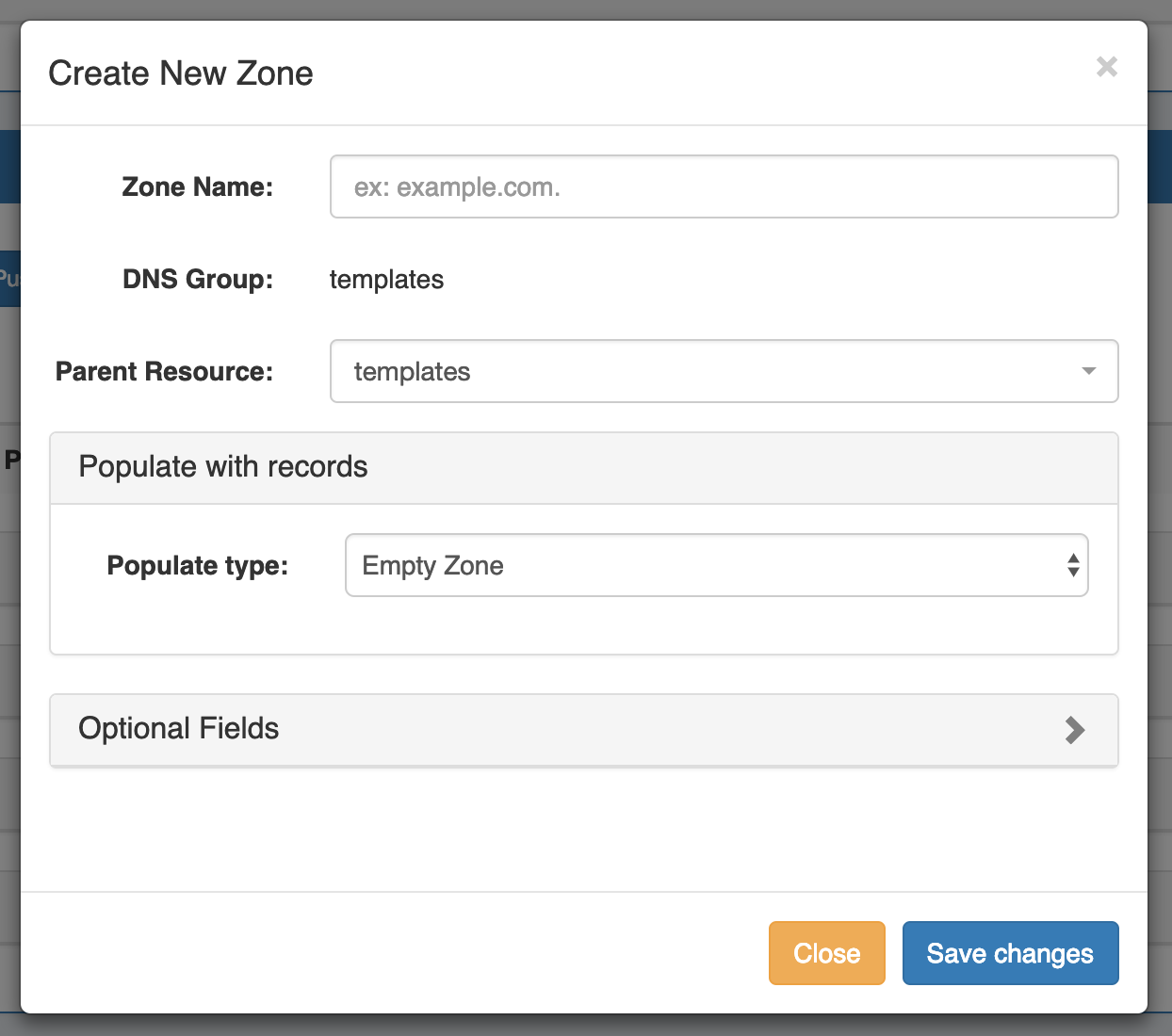Image resolution: width=1172 pixels, height=1036 pixels.
Task: Click the Populate type up-down arrows
Action: coord(1072,565)
